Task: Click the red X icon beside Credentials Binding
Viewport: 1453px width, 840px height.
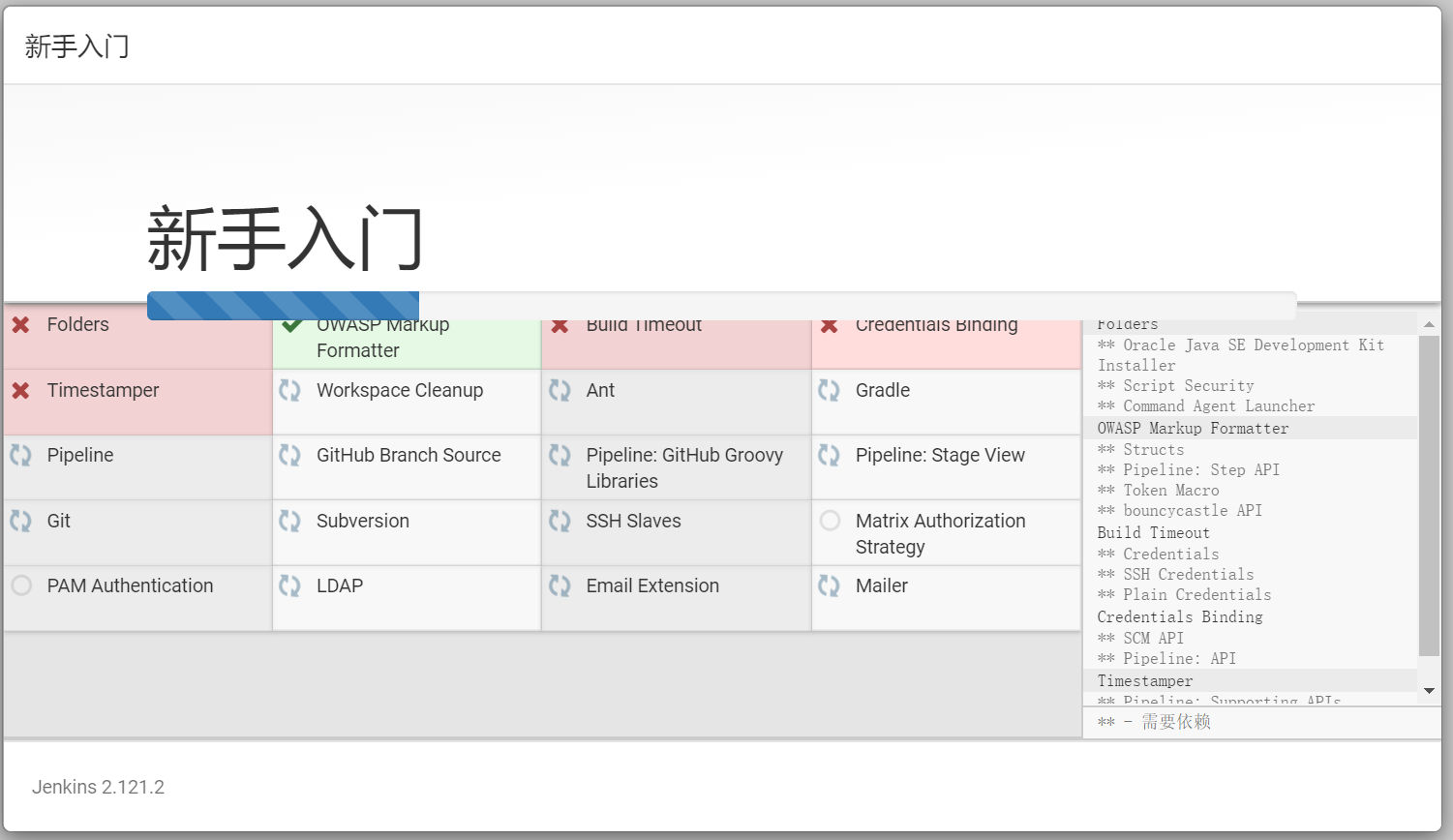Action: pyautogui.click(x=830, y=326)
